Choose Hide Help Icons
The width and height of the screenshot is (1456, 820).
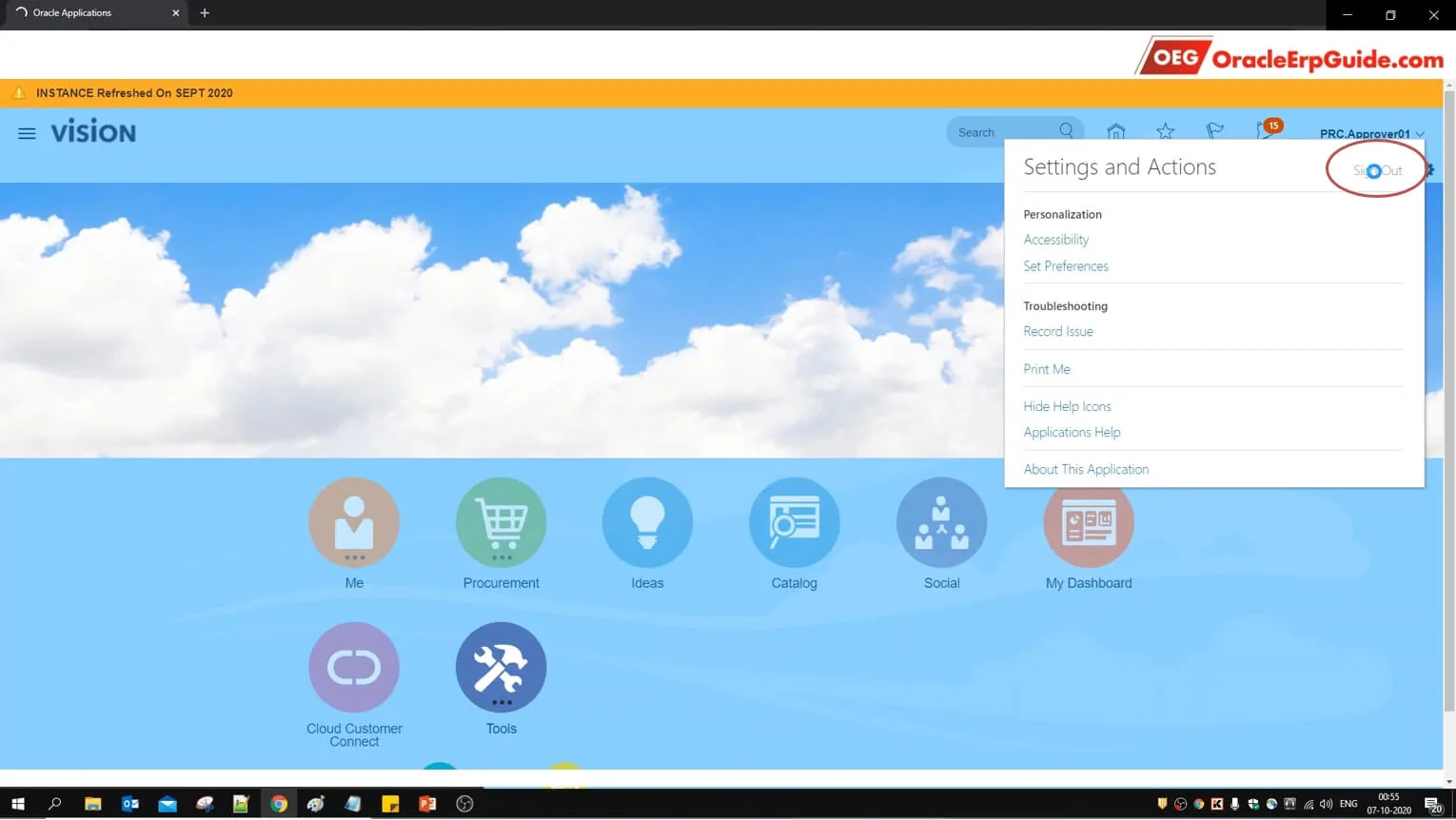[x=1067, y=406]
